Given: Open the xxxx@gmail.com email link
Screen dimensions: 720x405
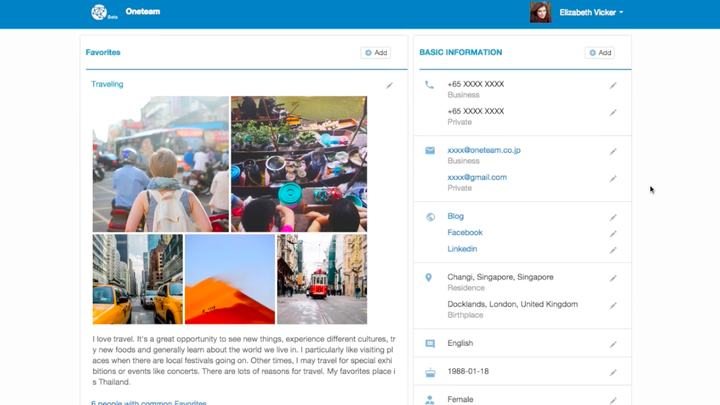Looking at the screenshot, I should pos(477,177).
